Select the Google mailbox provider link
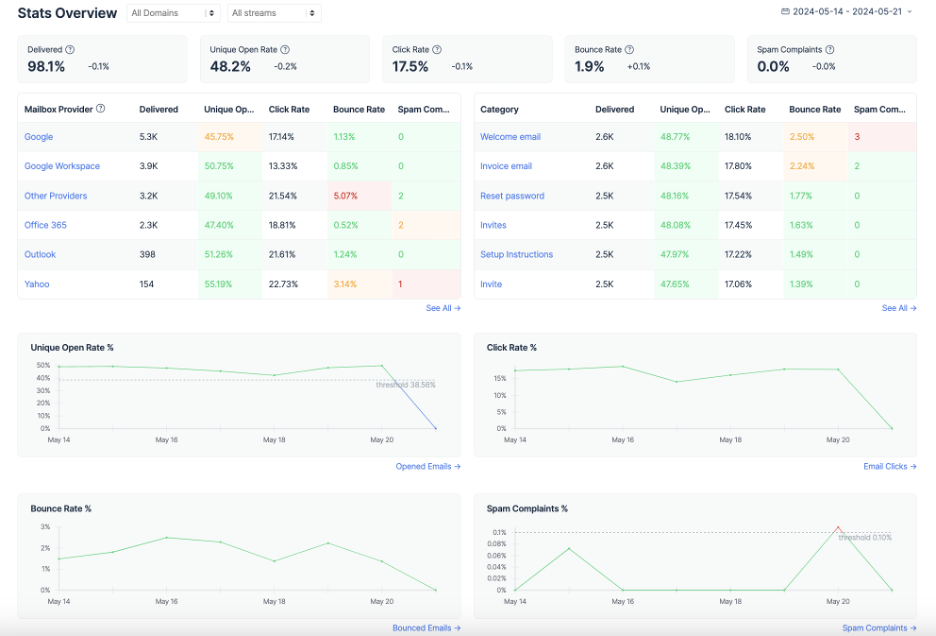The width and height of the screenshot is (936, 636). [x=38, y=137]
